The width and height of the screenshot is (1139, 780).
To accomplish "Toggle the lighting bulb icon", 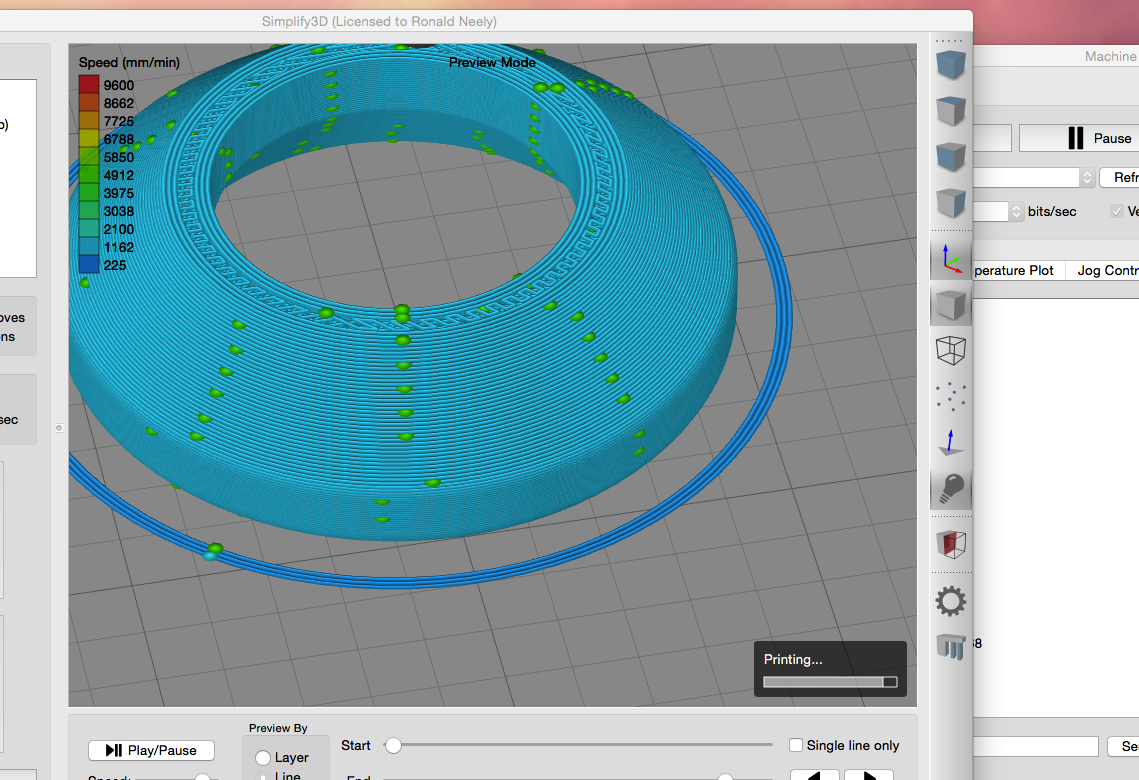I will [950, 488].
